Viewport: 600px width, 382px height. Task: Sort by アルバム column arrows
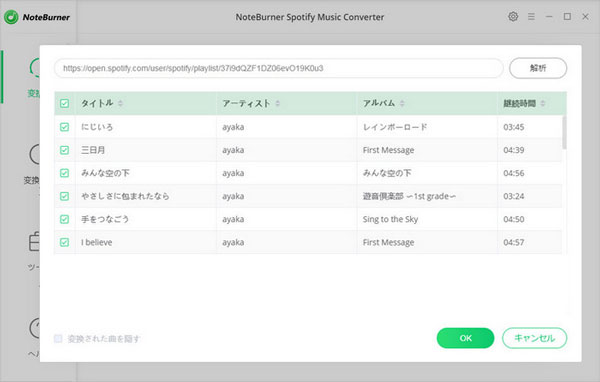[402, 103]
